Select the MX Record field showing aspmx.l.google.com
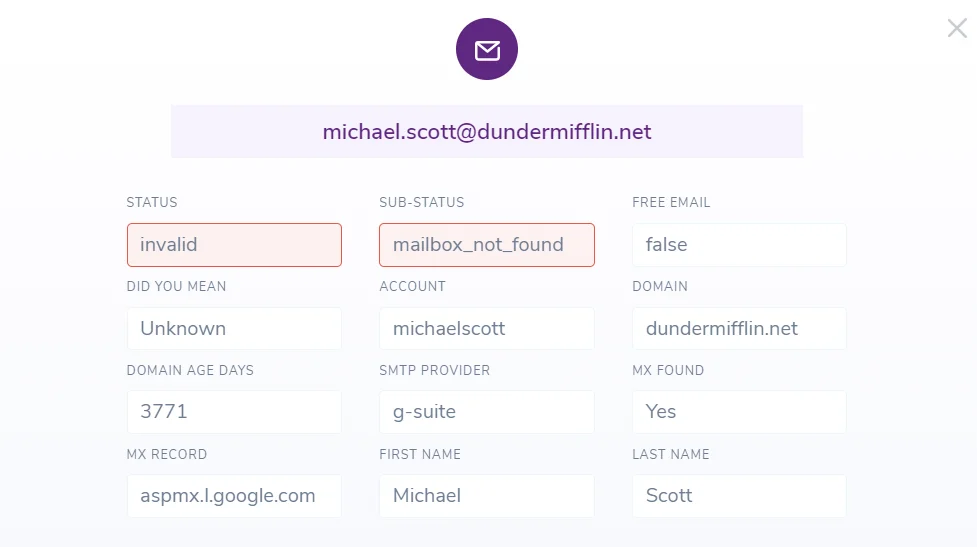The width and height of the screenshot is (977, 547). click(x=234, y=496)
